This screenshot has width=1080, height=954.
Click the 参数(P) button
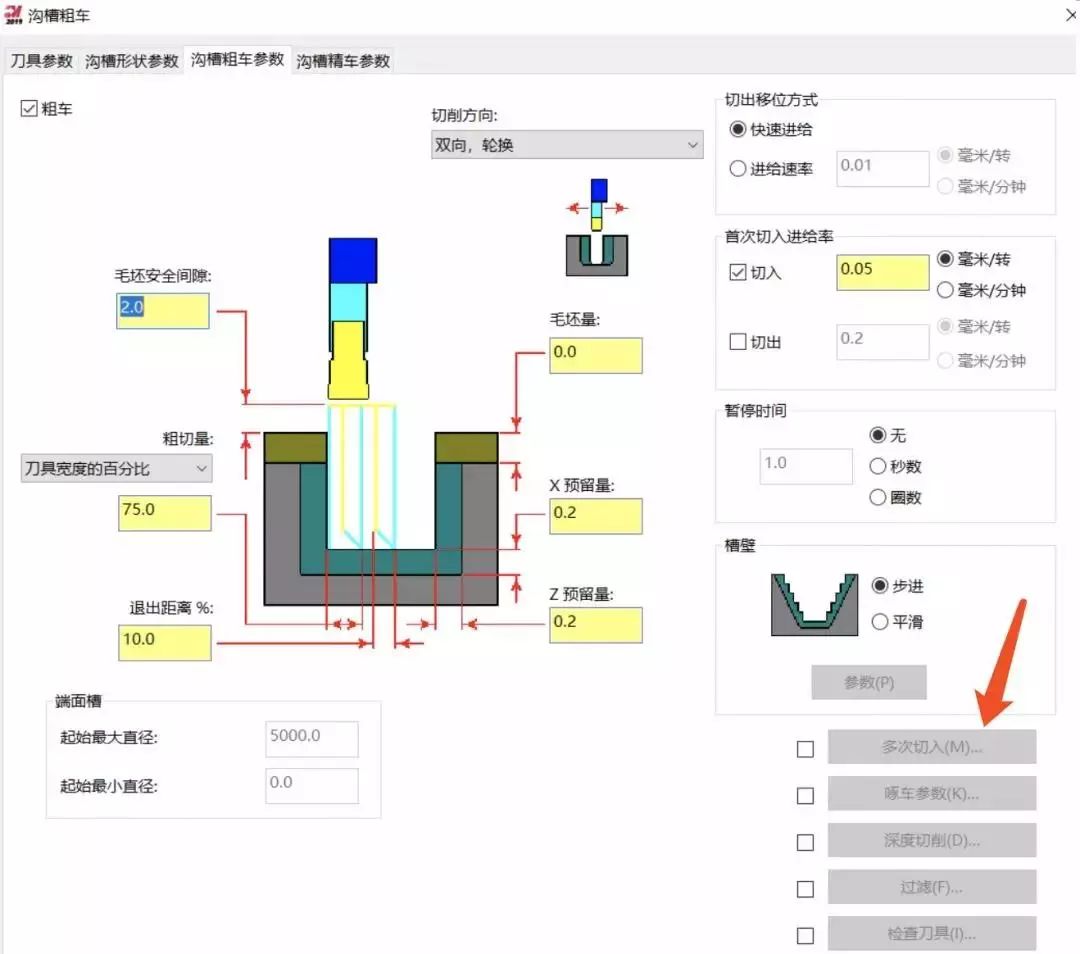[x=869, y=682]
